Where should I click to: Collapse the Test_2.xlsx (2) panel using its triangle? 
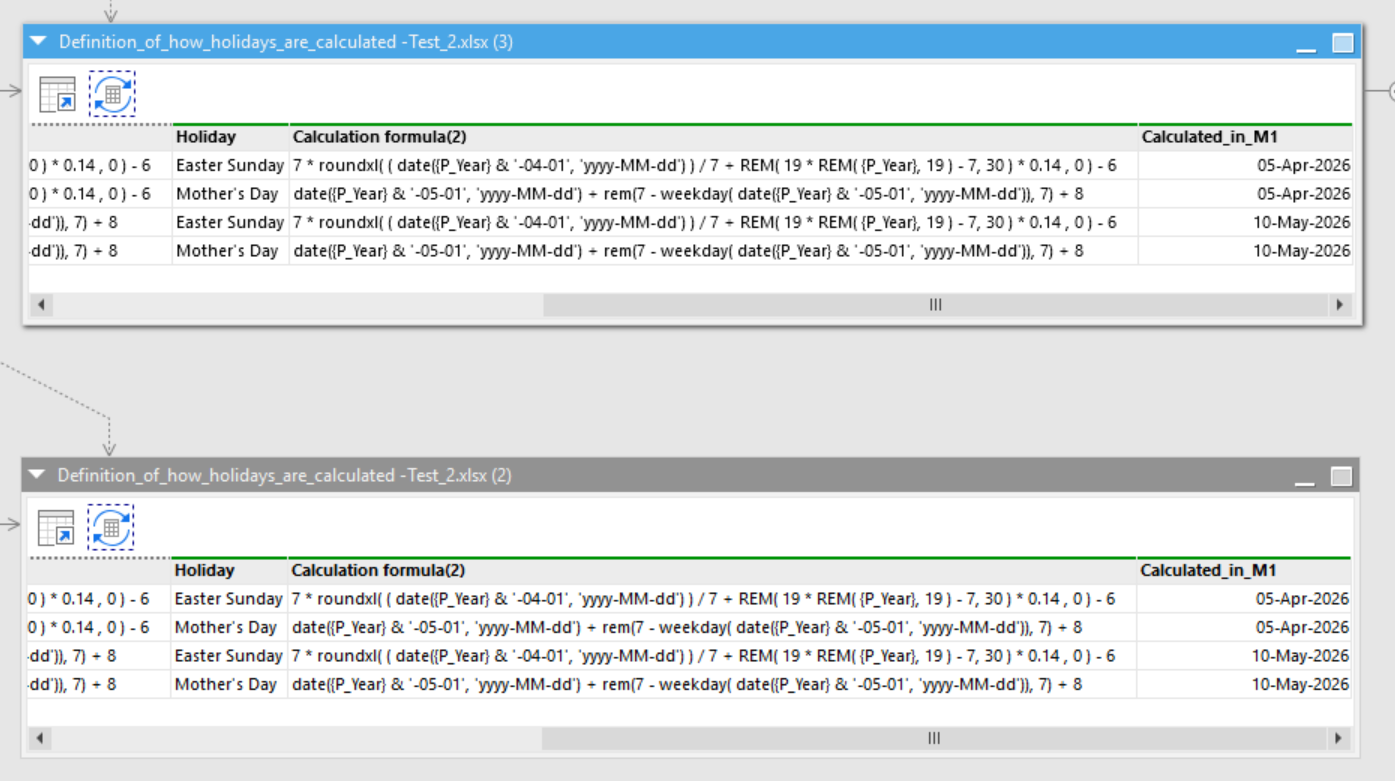tap(37, 475)
